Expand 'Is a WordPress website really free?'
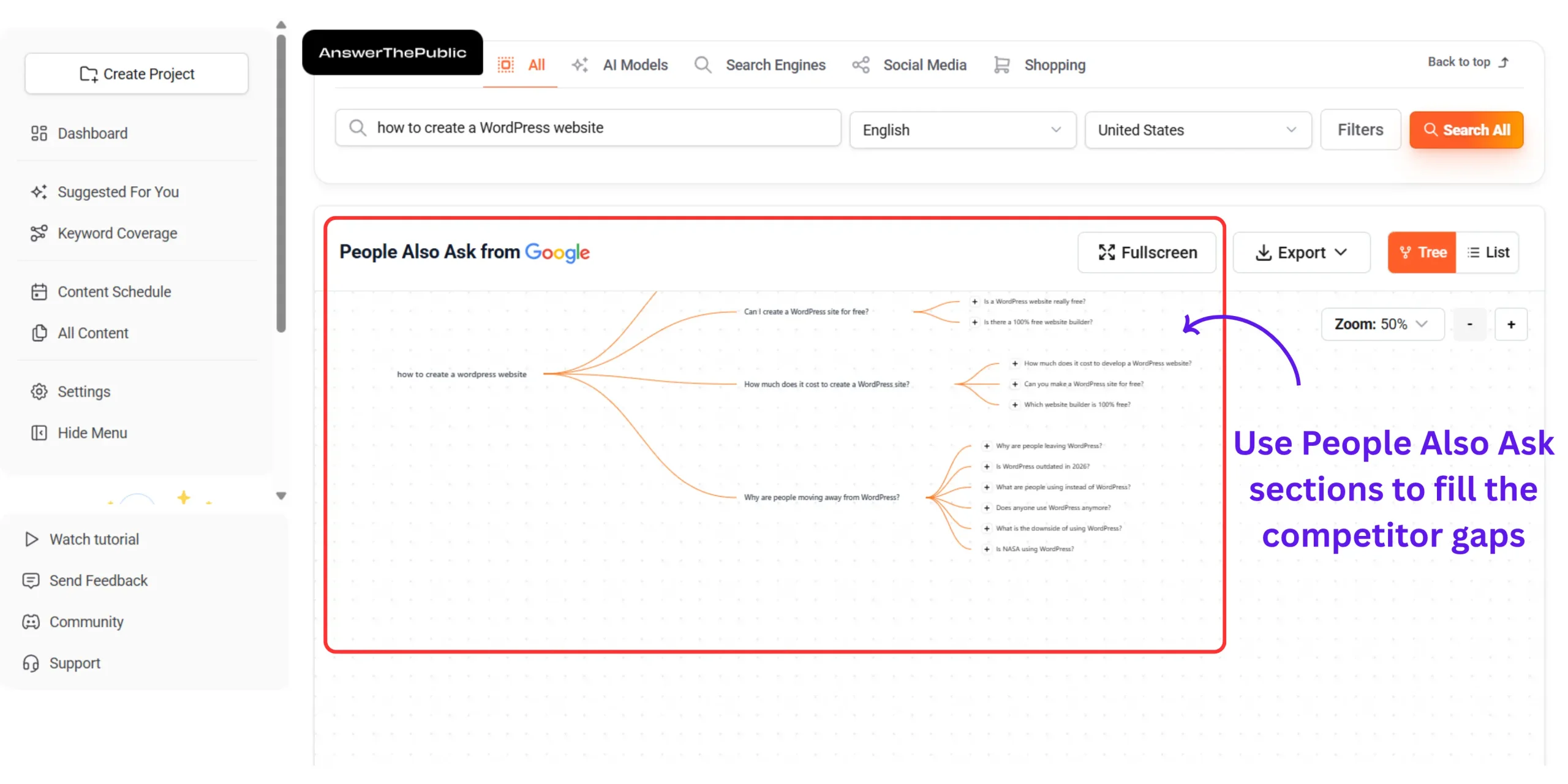This screenshot has width=1568, height=784. click(974, 301)
